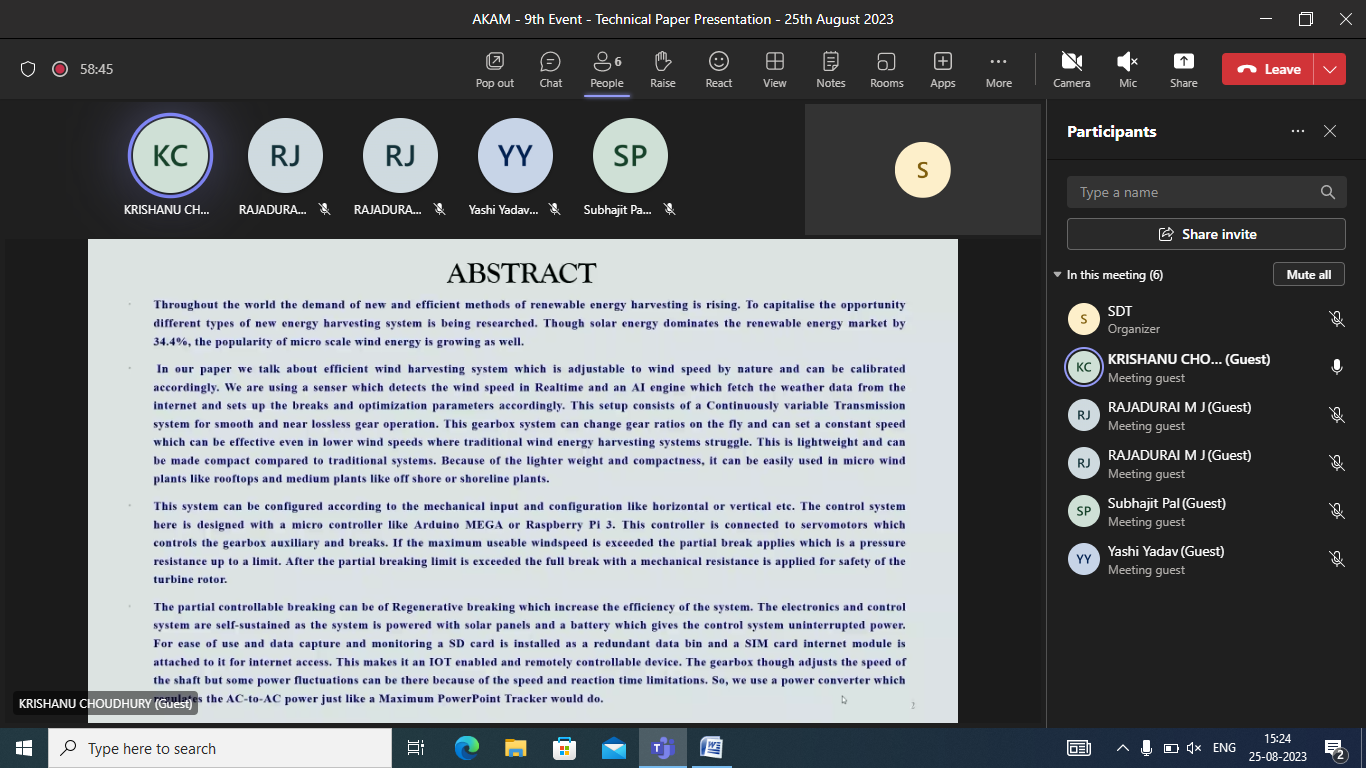Raise your hand in the meeting
1366x768 pixels.
tap(662, 69)
